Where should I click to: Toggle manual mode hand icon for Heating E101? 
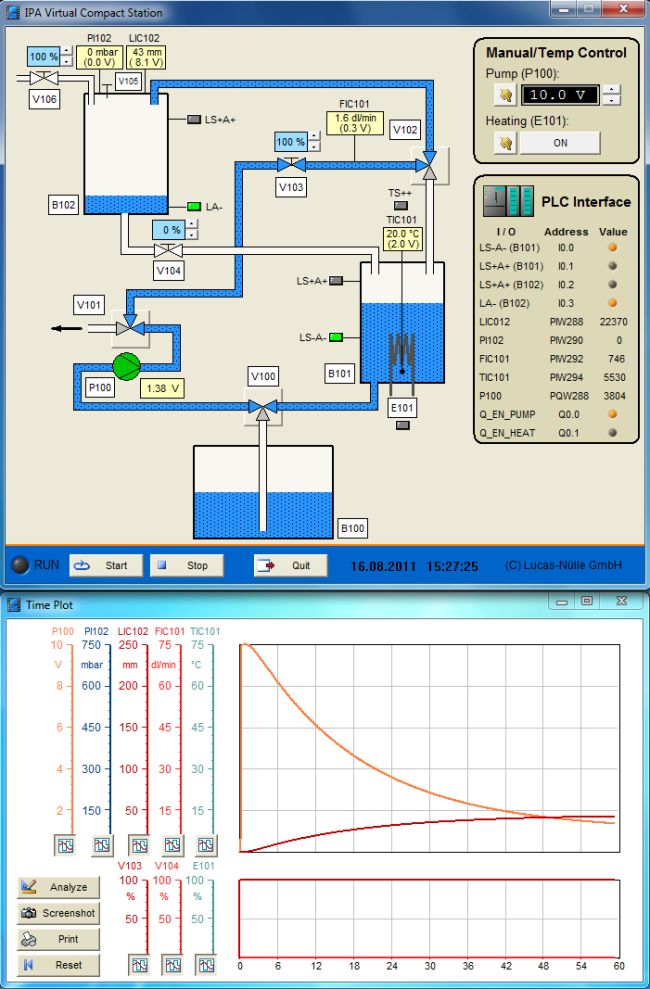click(505, 143)
